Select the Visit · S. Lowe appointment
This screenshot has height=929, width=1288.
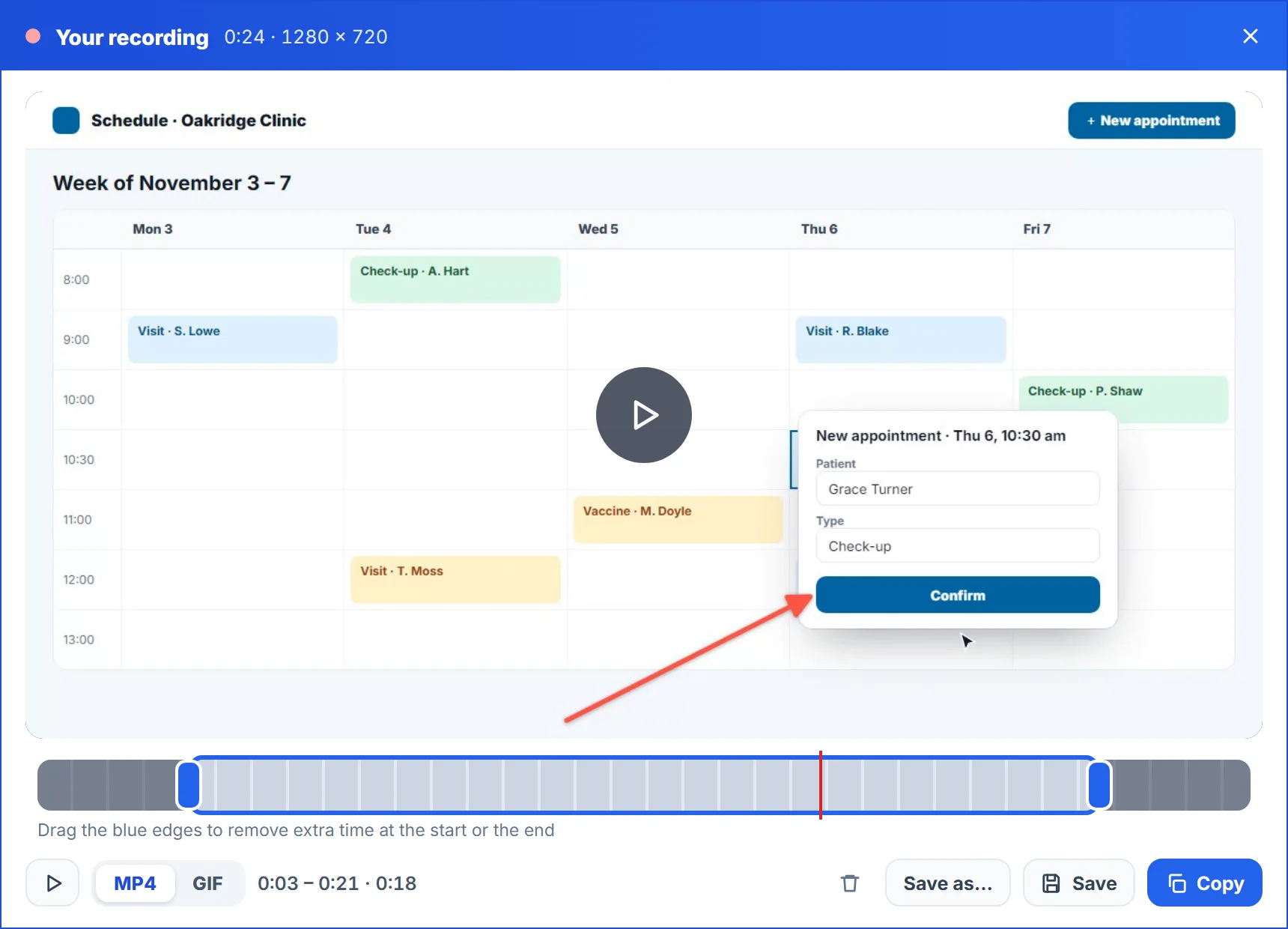tap(232, 339)
